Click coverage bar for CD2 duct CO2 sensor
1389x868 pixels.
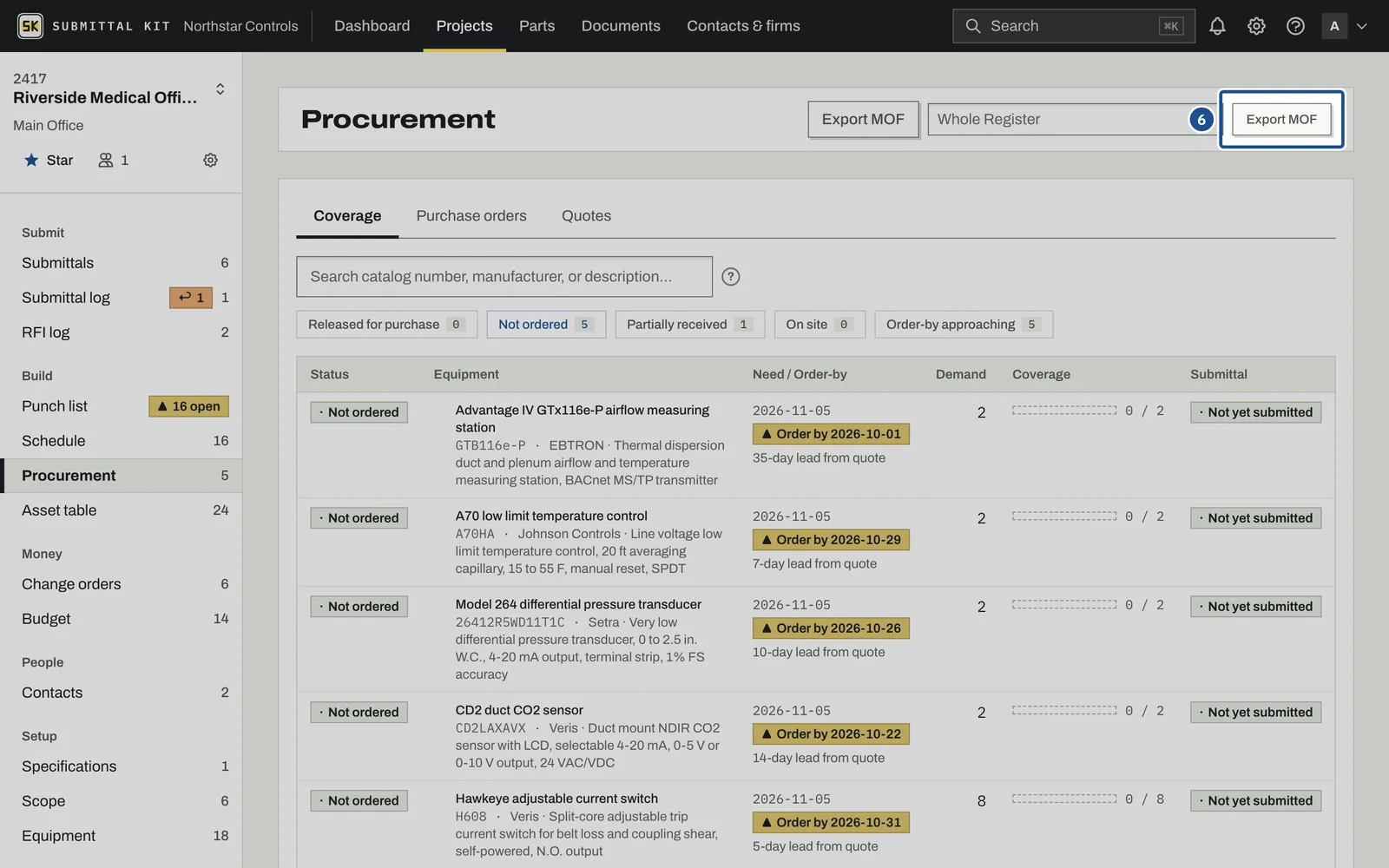pos(1064,711)
